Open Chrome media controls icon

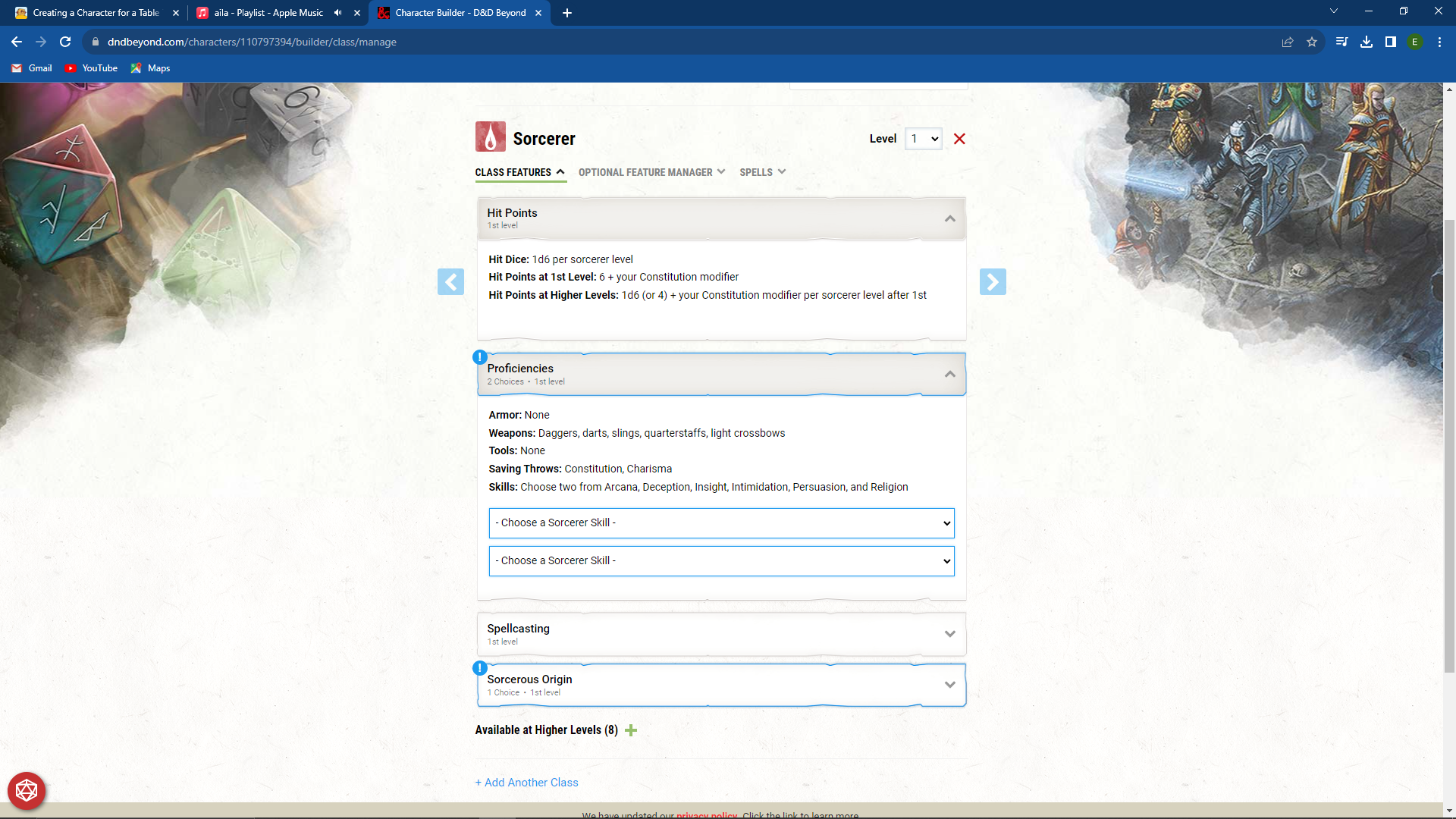[x=1341, y=42]
